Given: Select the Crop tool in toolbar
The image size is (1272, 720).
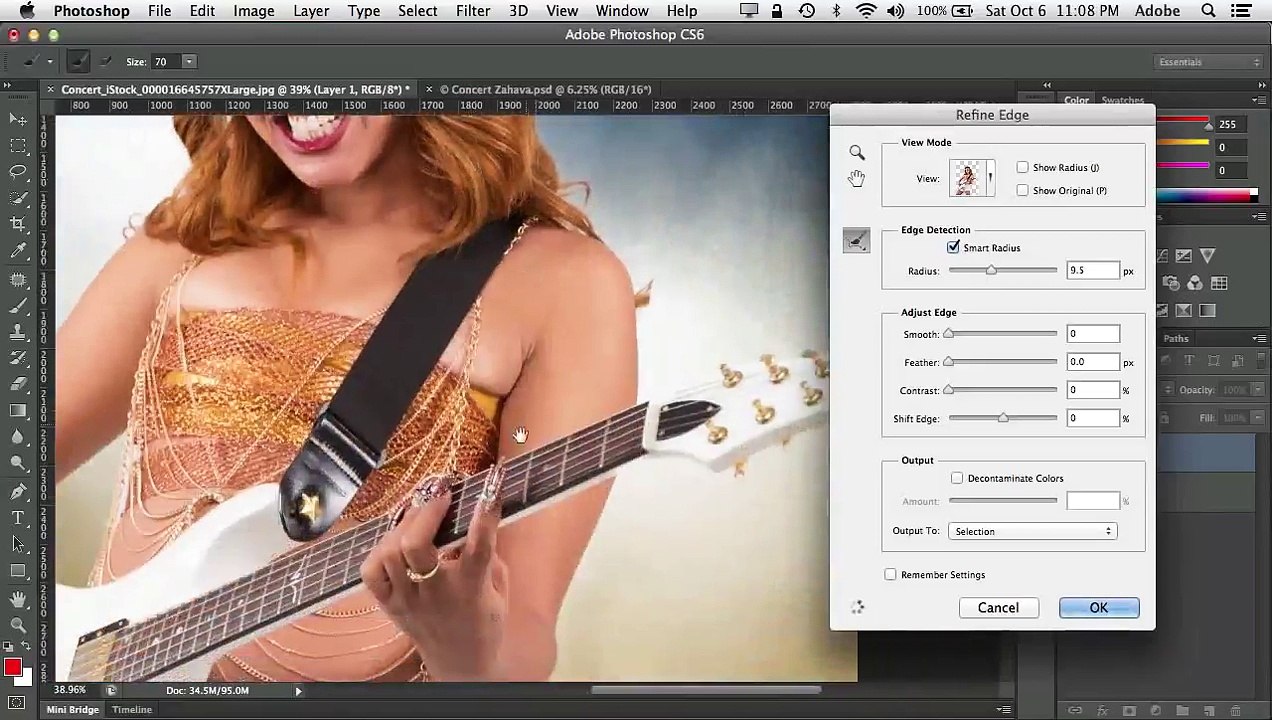Looking at the screenshot, I should [x=18, y=224].
